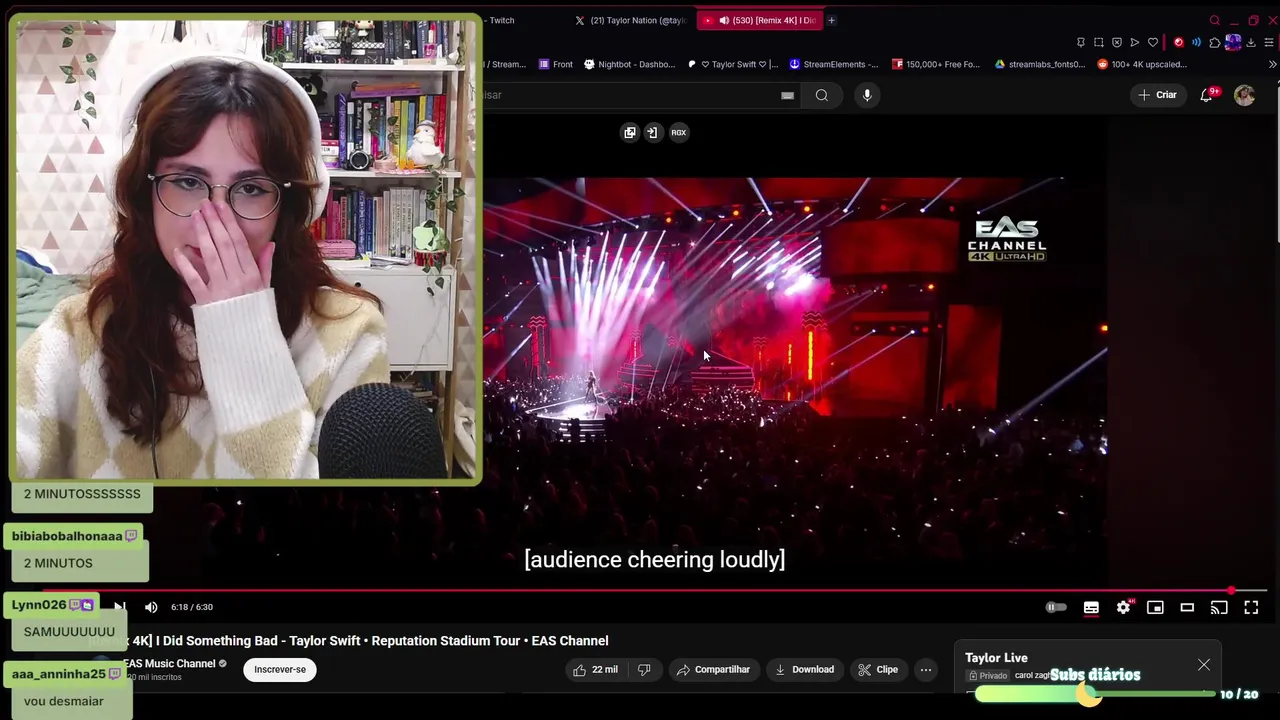Enable the miniplayer mode
Viewport: 1280px width, 720px height.
(x=1155, y=607)
